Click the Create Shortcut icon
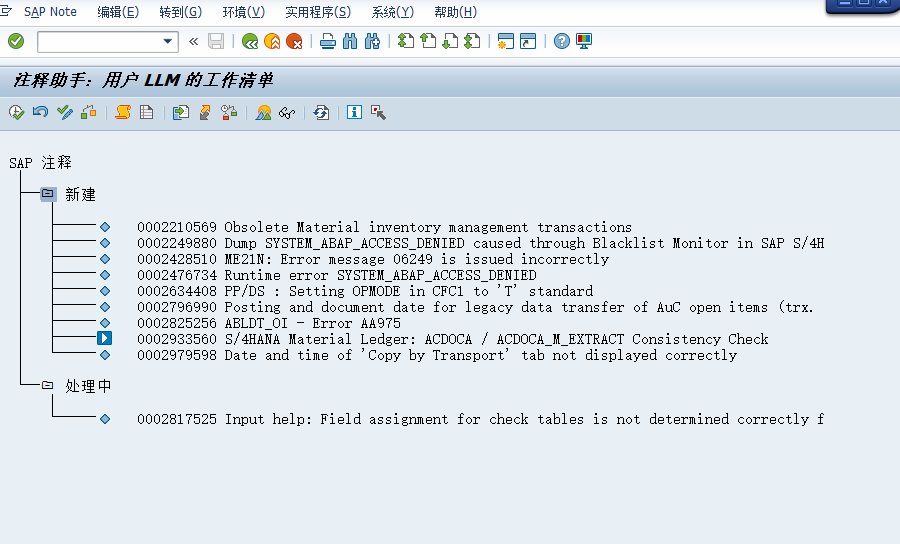This screenshot has height=544, width=900. point(527,41)
